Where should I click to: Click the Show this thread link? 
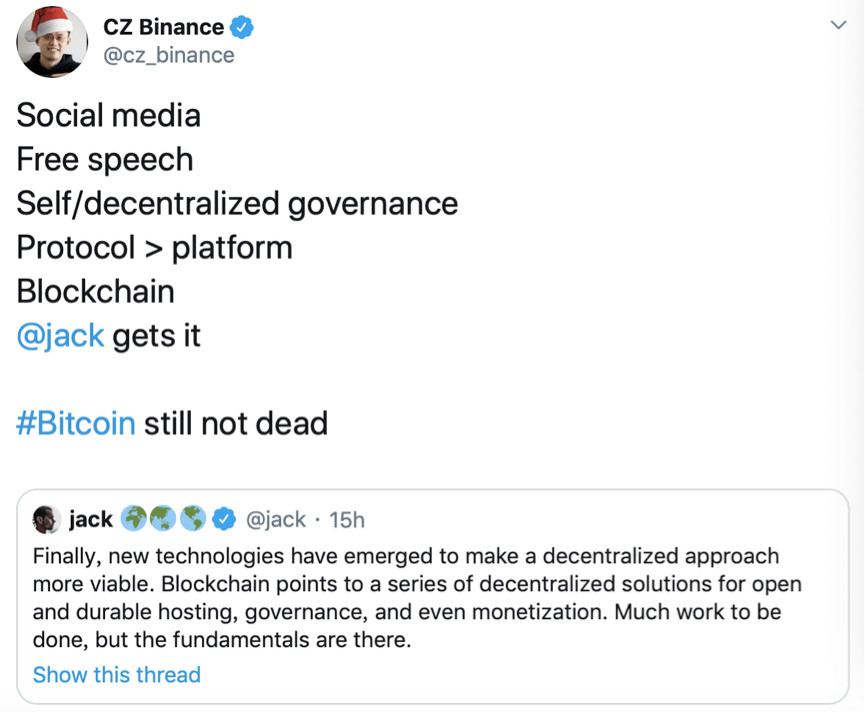116,674
